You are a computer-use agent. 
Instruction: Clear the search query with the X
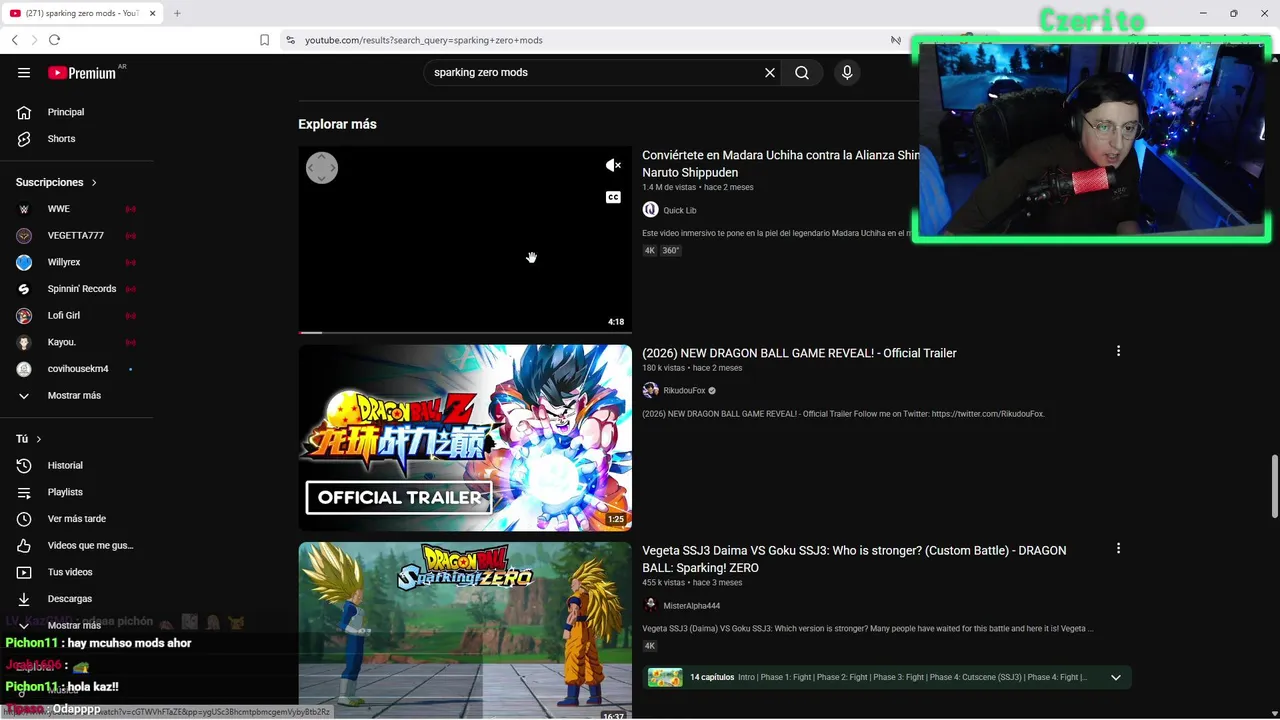(x=770, y=72)
